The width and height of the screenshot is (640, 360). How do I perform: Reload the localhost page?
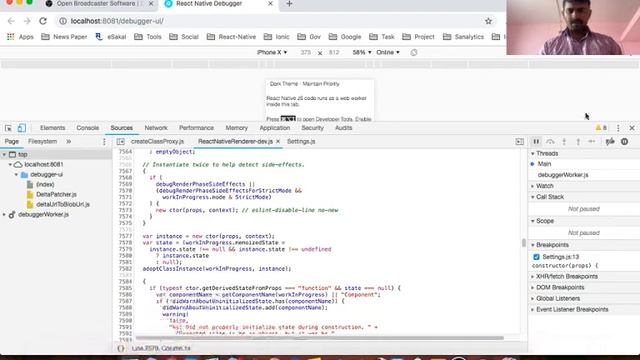43,21
